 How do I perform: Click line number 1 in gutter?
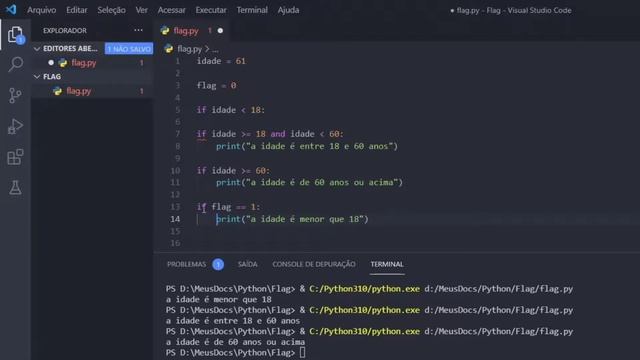[x=178, y=61]
